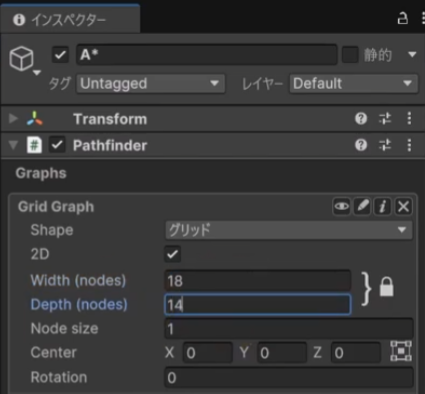The width and height of the screenshot is (425, 394).
Task: Open Transform preset sliders icon
Action: [x=385, y=119]
